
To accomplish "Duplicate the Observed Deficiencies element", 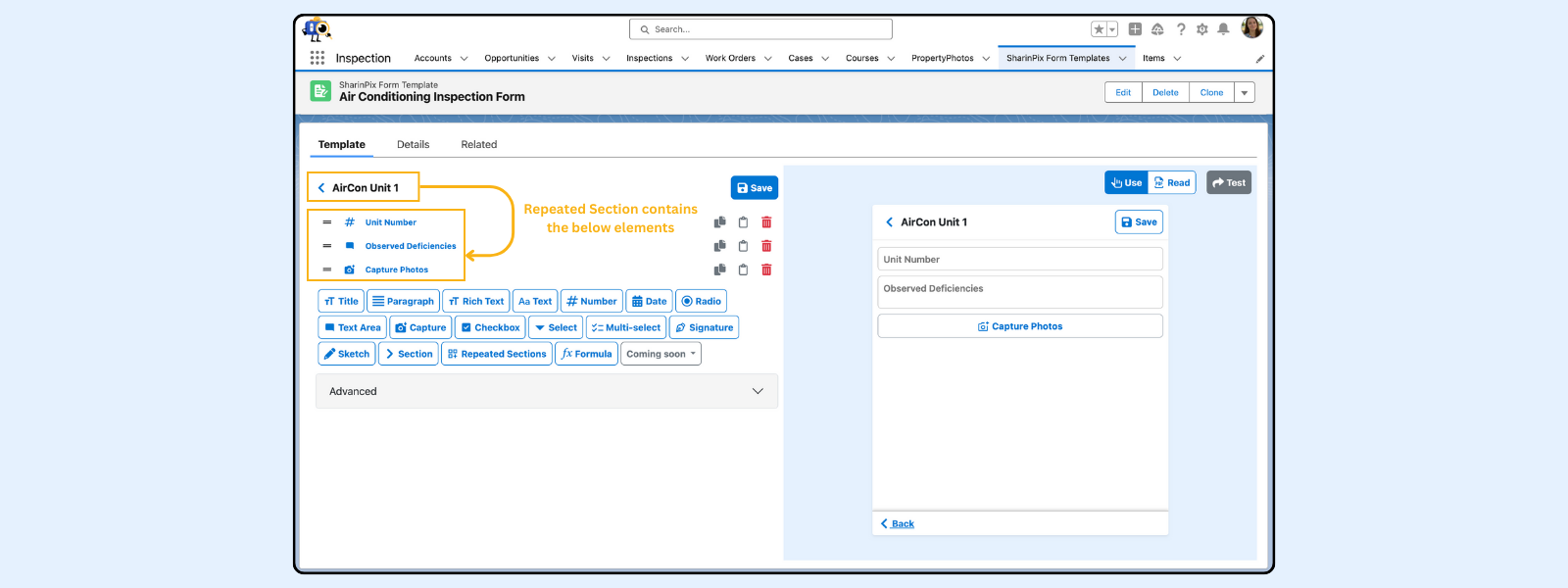I will point(719,246).
